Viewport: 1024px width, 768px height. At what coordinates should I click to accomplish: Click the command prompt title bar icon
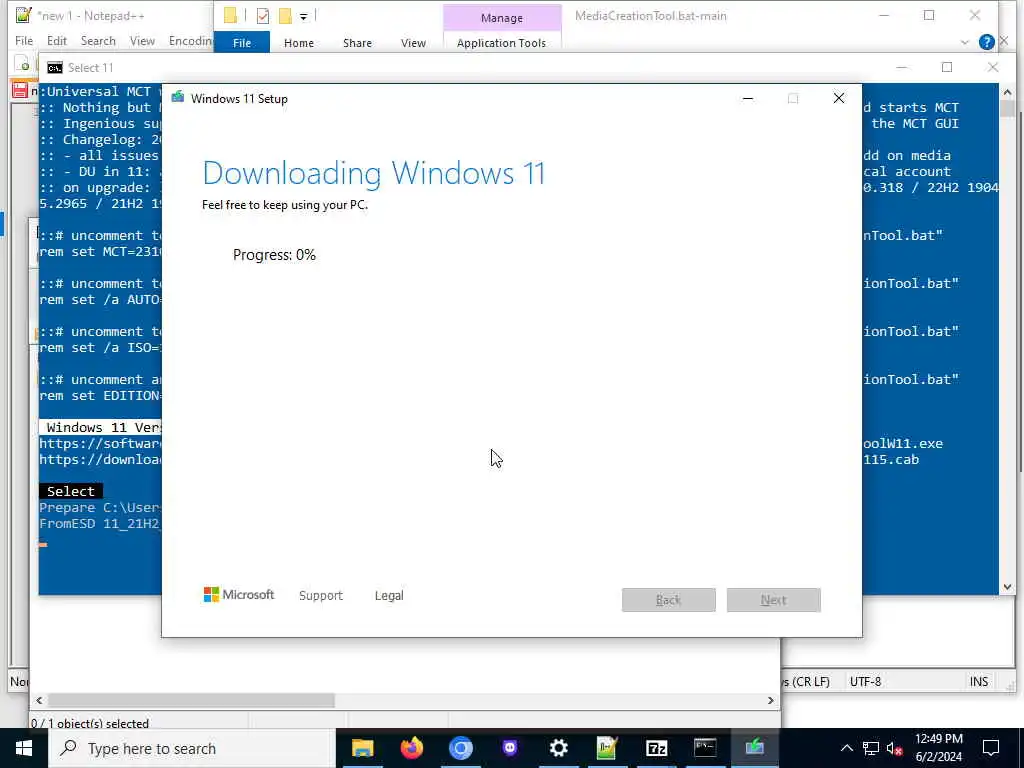click(55, 68)
